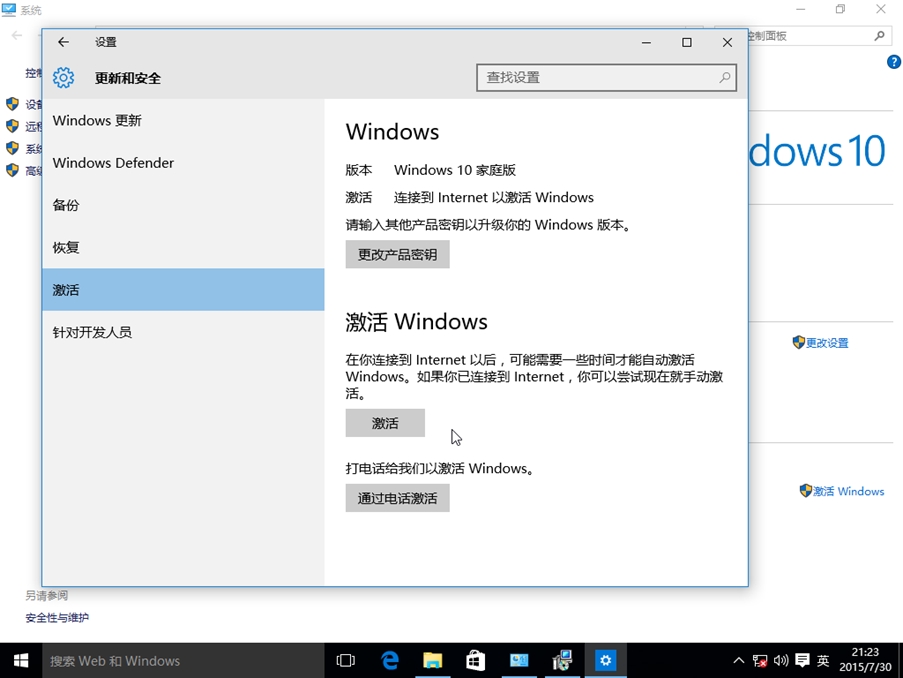The height and width of the screenshot is (678, 903).
Task: Click 更改设置 link in System window
Action: click(827, 343)
